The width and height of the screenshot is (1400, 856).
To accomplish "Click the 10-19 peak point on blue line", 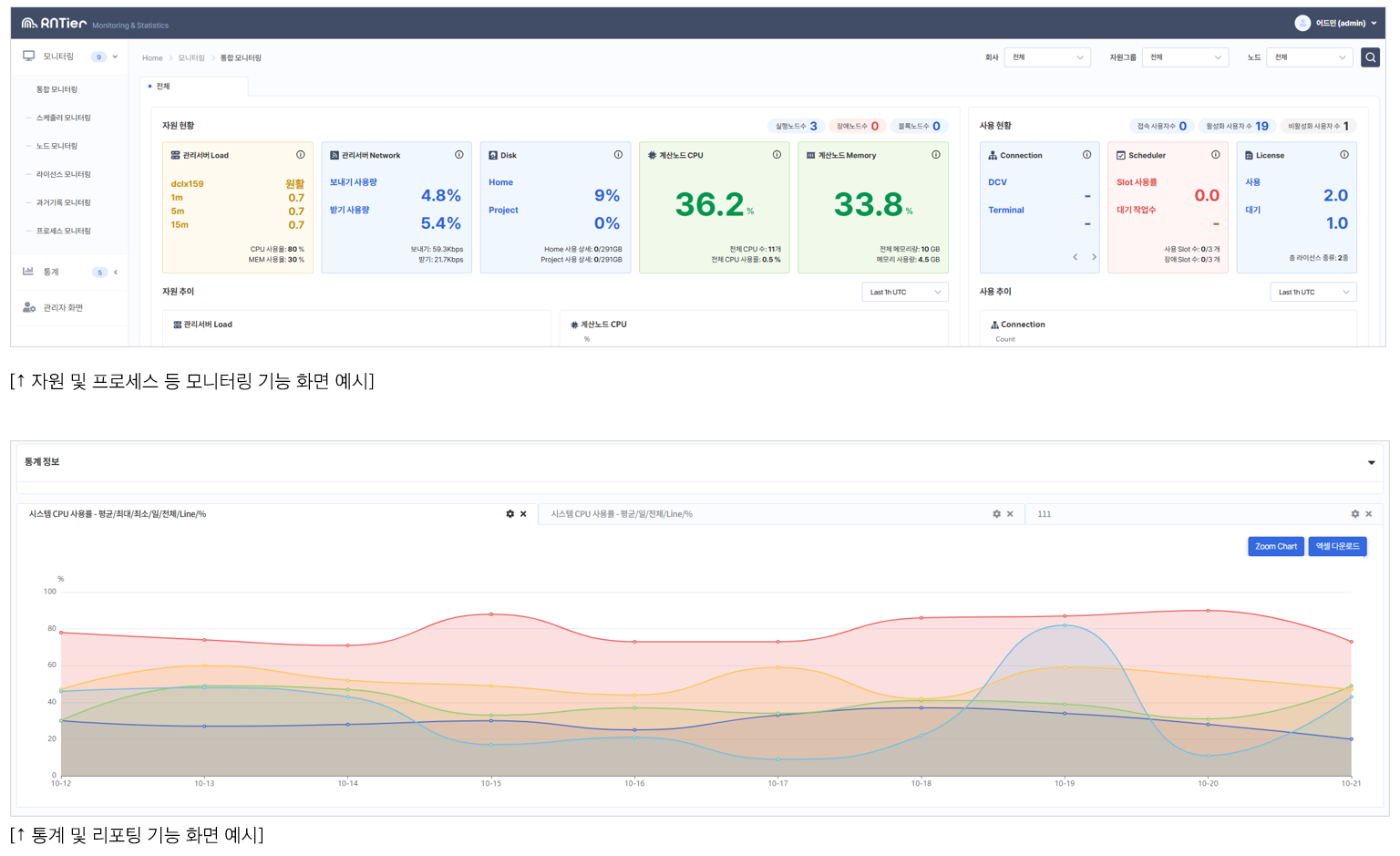I will 1065,625.
